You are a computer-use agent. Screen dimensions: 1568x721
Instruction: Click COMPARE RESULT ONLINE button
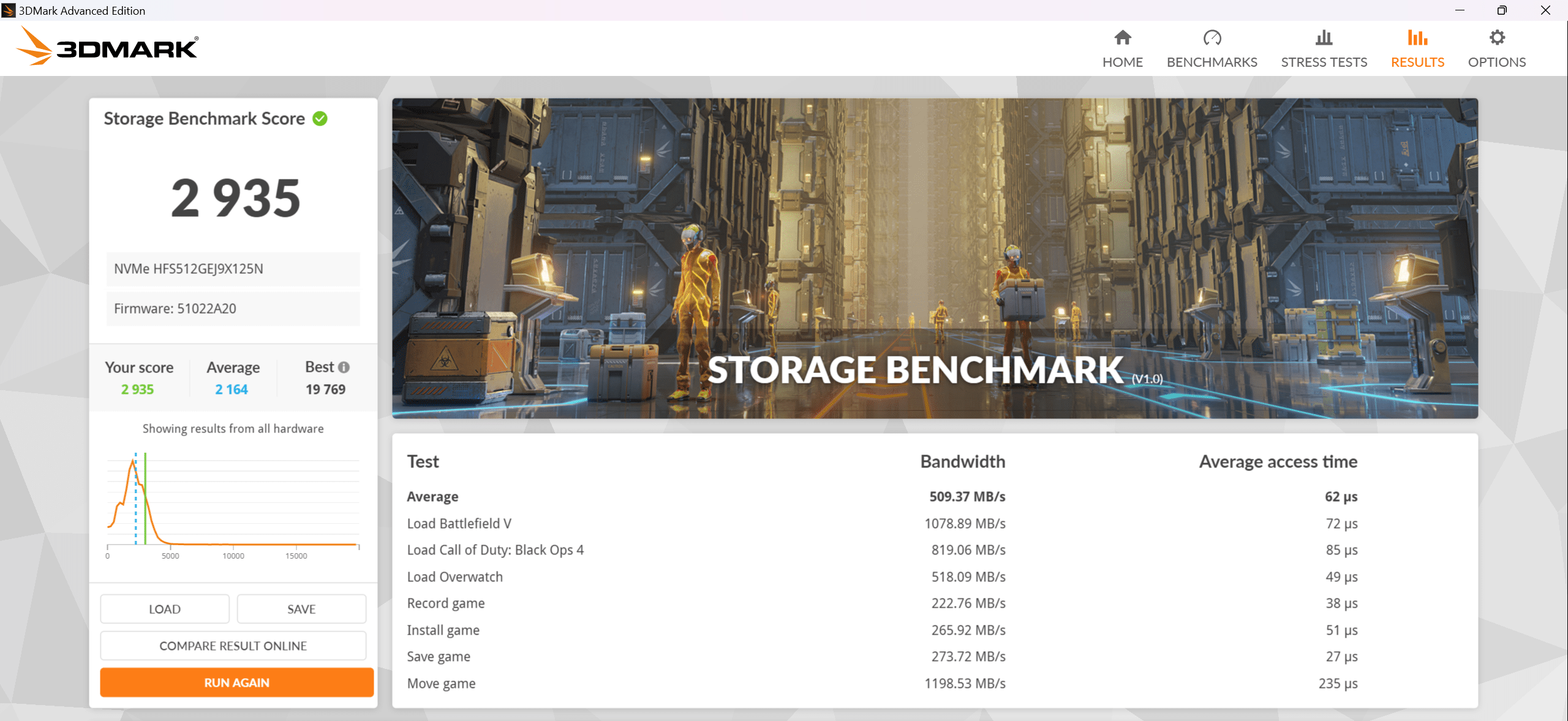tap(233, 646)
